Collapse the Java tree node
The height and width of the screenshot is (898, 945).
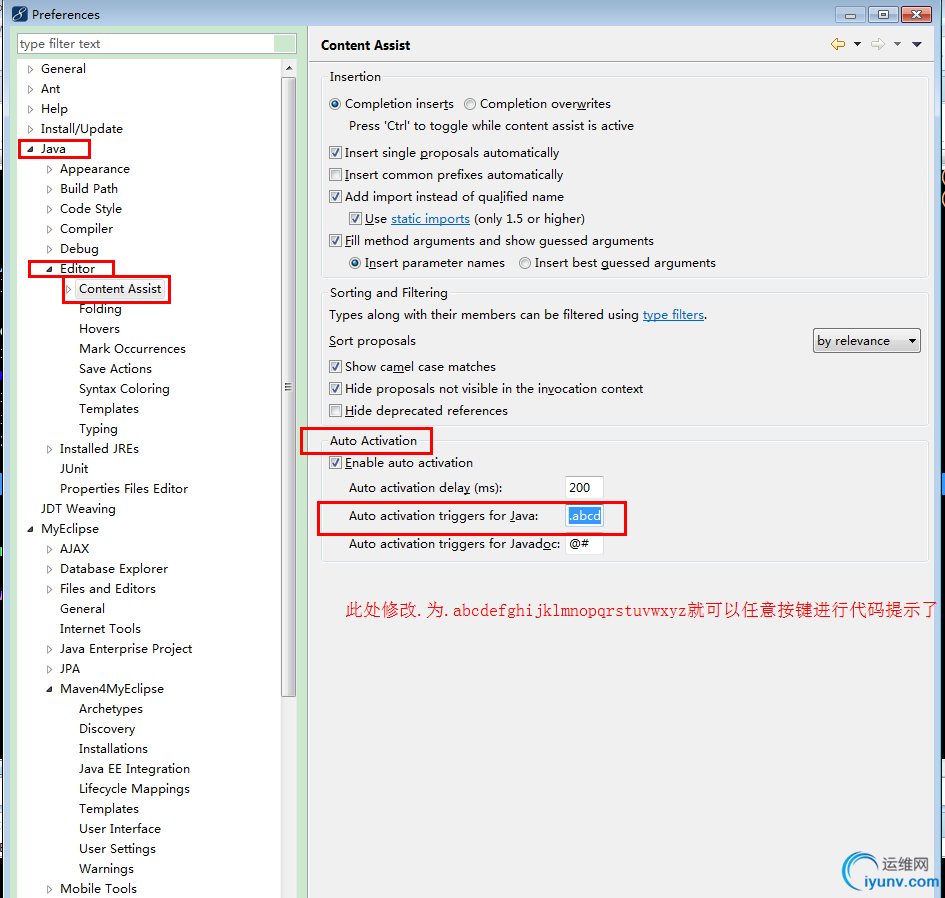tap(30, 149)
